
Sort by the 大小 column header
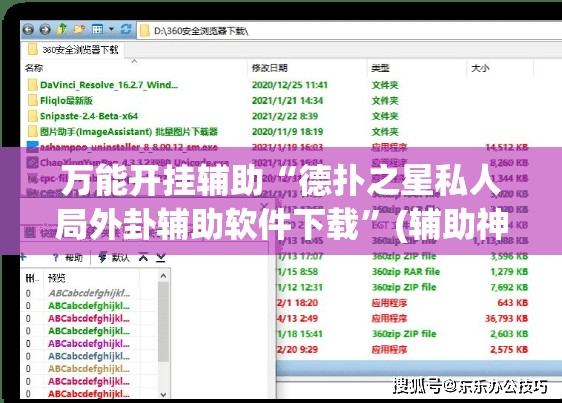click(480, 68)
